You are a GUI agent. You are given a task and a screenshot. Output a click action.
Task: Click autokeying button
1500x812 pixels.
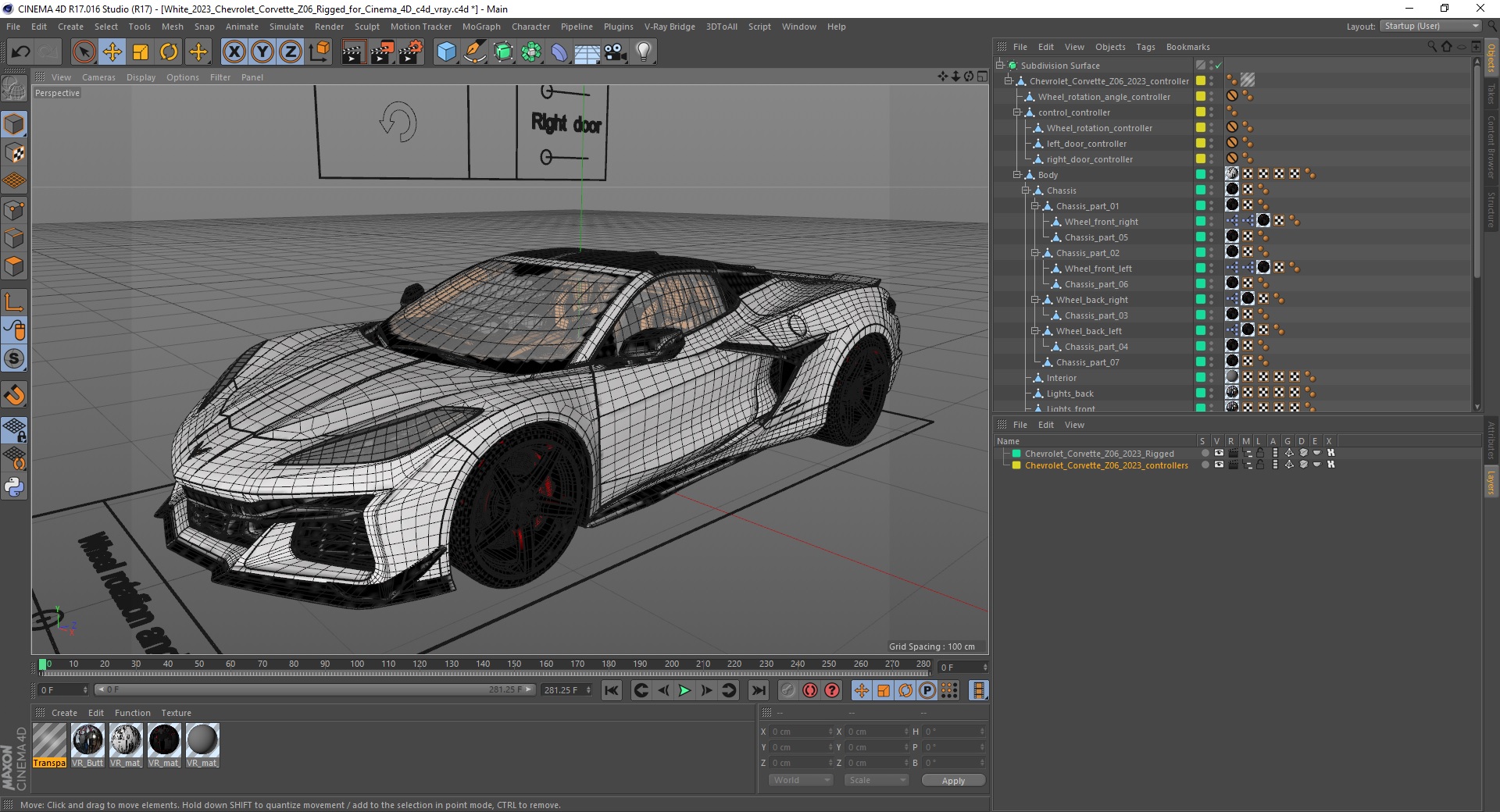pyautogui.click(x=810, y=690)
